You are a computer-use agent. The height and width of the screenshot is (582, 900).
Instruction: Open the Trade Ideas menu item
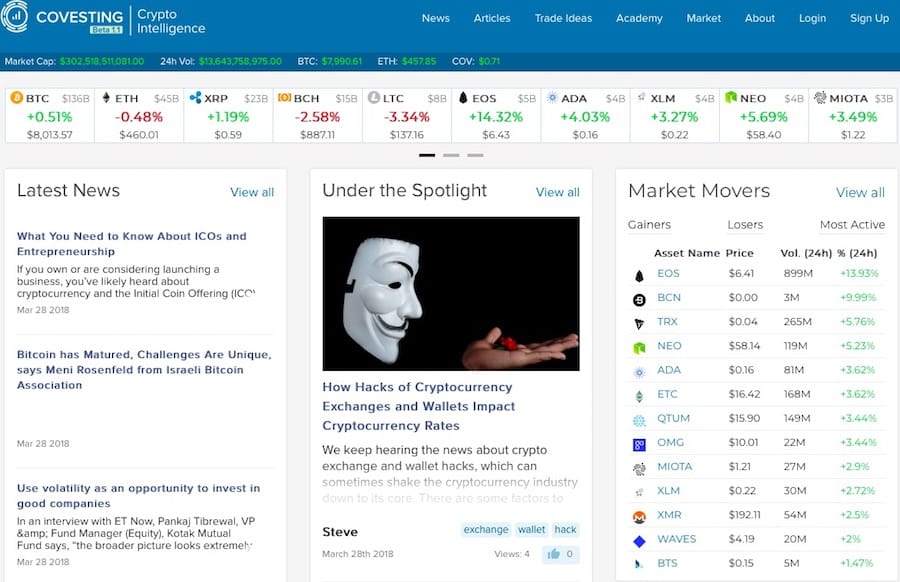click(563, 18)
